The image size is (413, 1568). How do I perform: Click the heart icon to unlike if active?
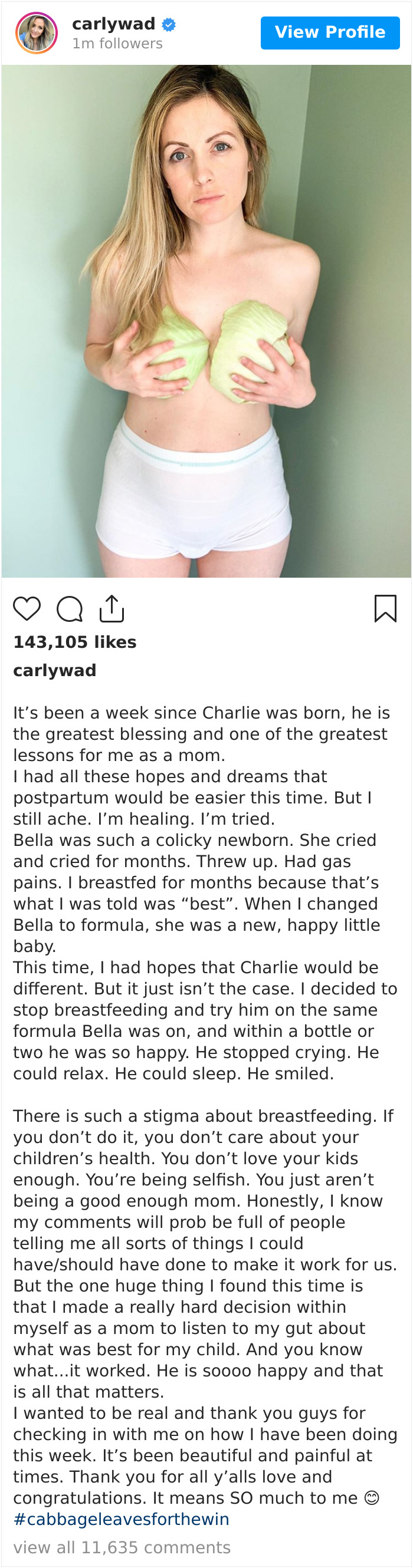pyautogui.click(x=27, y=608)
